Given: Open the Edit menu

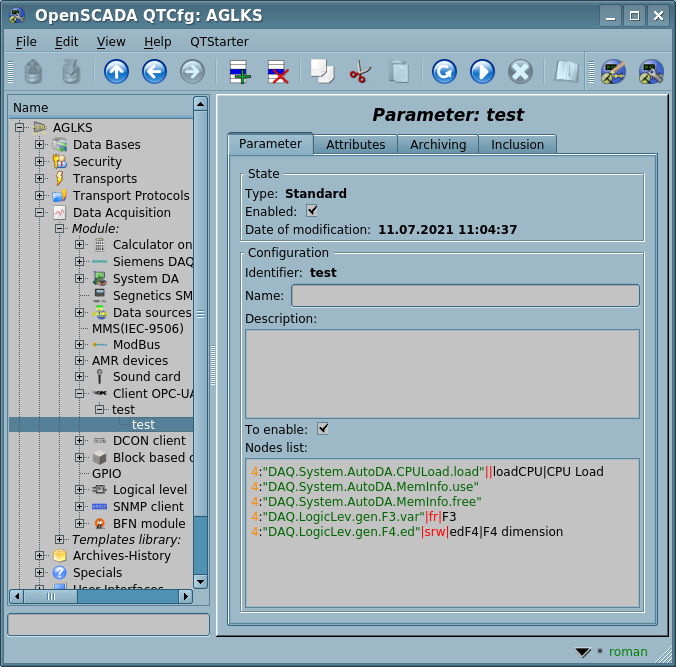Looking at the screenshot, I should 66,41.
